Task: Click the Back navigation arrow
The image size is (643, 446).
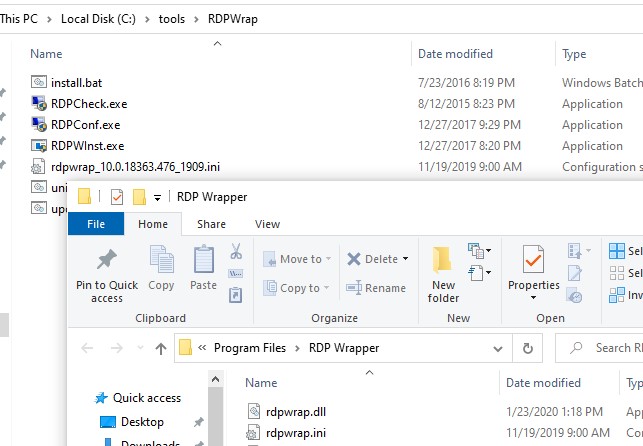Action: point(87,348)
